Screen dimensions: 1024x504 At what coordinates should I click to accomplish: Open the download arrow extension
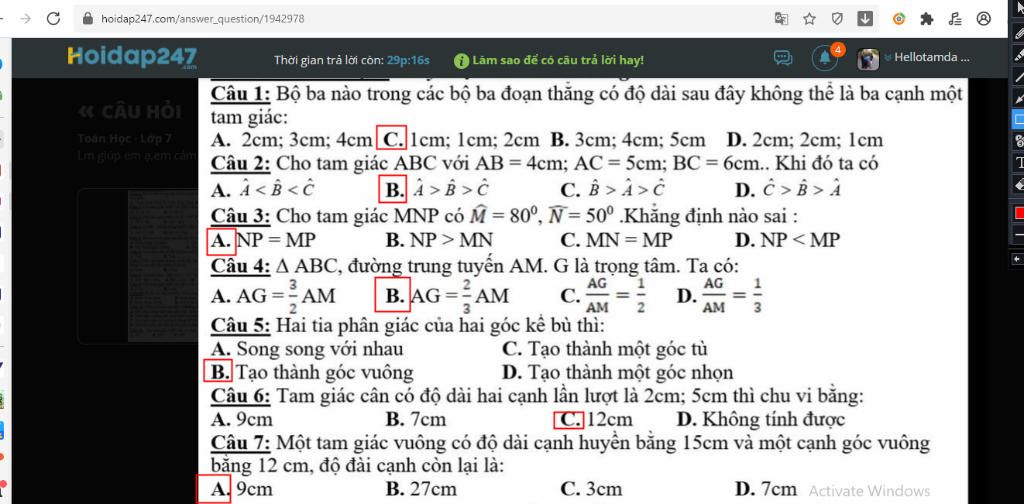pos(865,19)
